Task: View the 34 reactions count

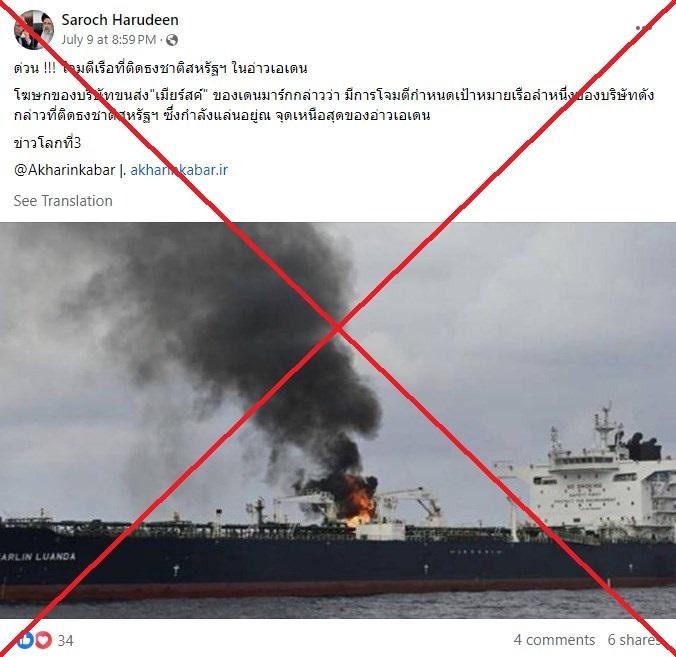Action: (x=65, y=641)
